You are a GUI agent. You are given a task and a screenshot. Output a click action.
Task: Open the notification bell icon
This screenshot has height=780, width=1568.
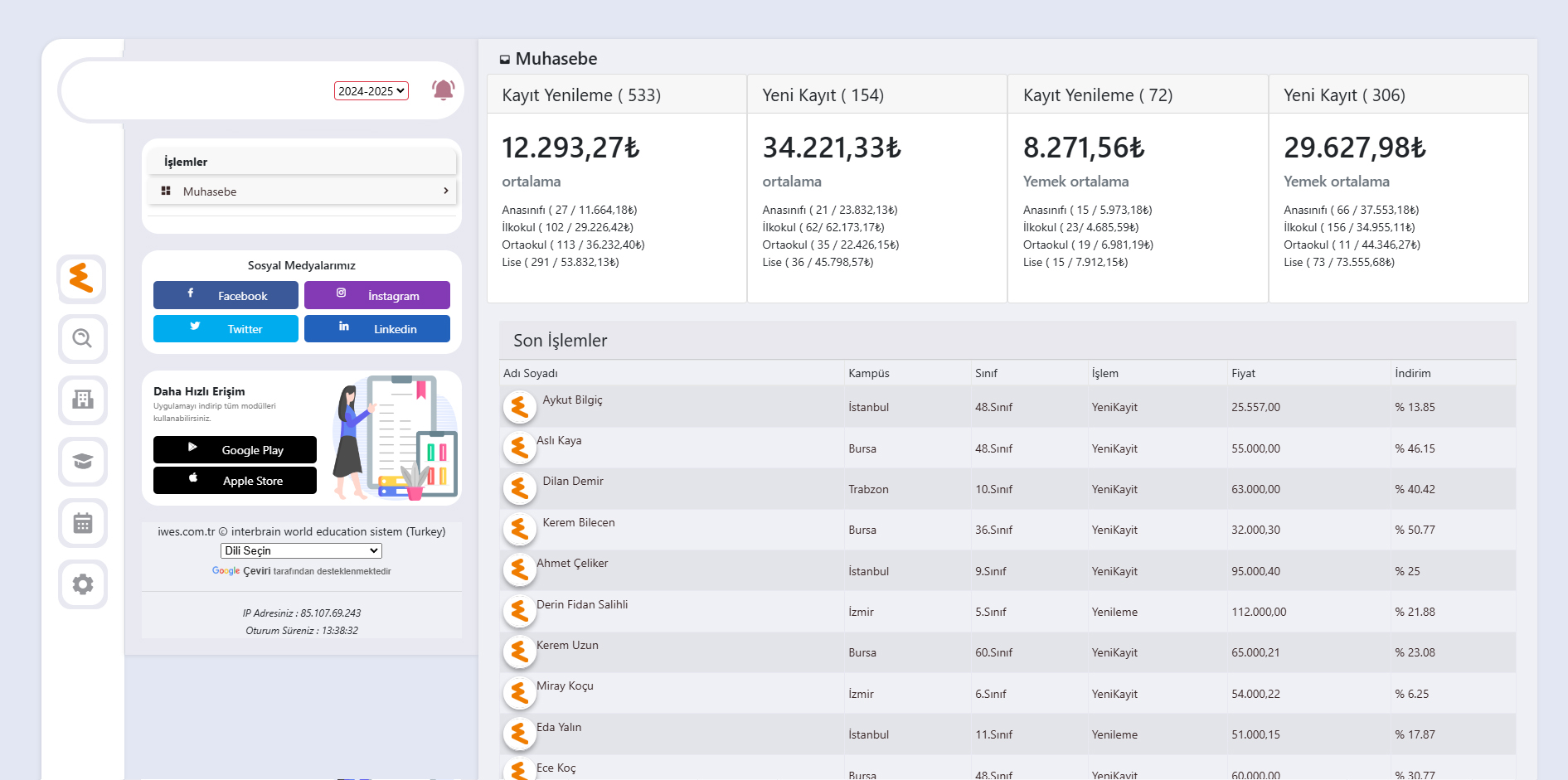tap(444, 90)
